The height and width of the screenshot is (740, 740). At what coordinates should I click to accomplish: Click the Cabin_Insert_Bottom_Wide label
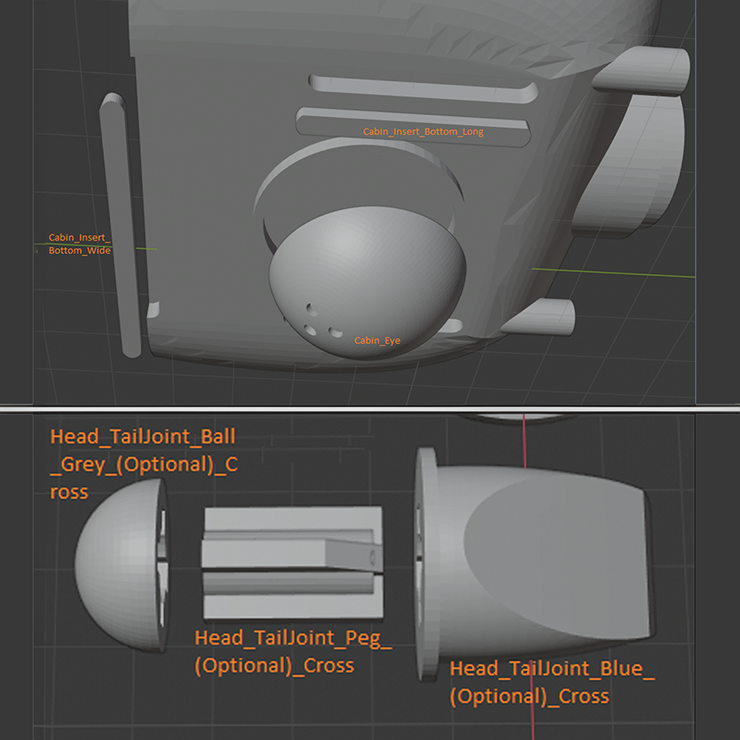[79, 244]
